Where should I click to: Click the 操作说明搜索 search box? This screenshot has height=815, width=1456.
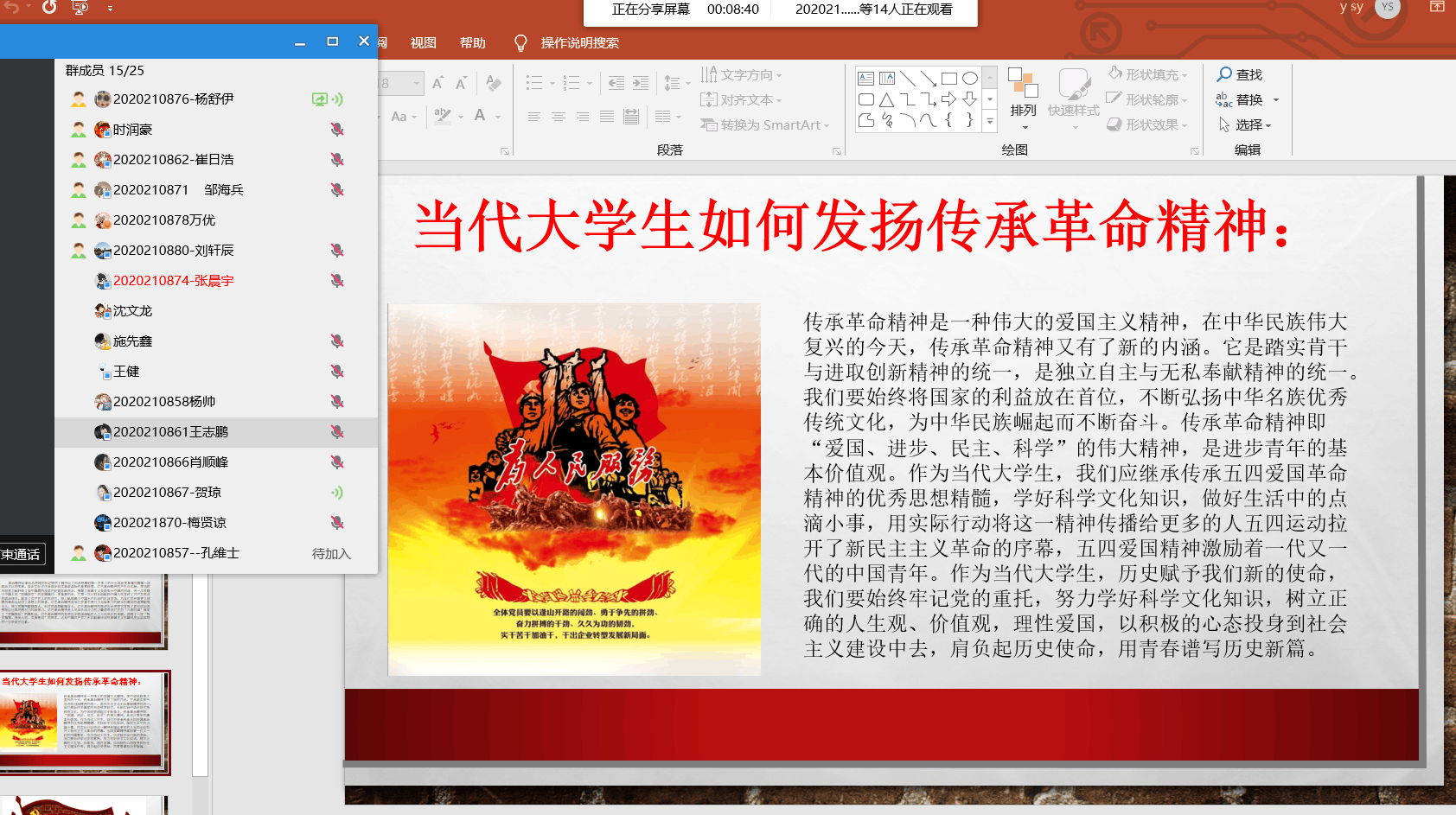(579, 43)
